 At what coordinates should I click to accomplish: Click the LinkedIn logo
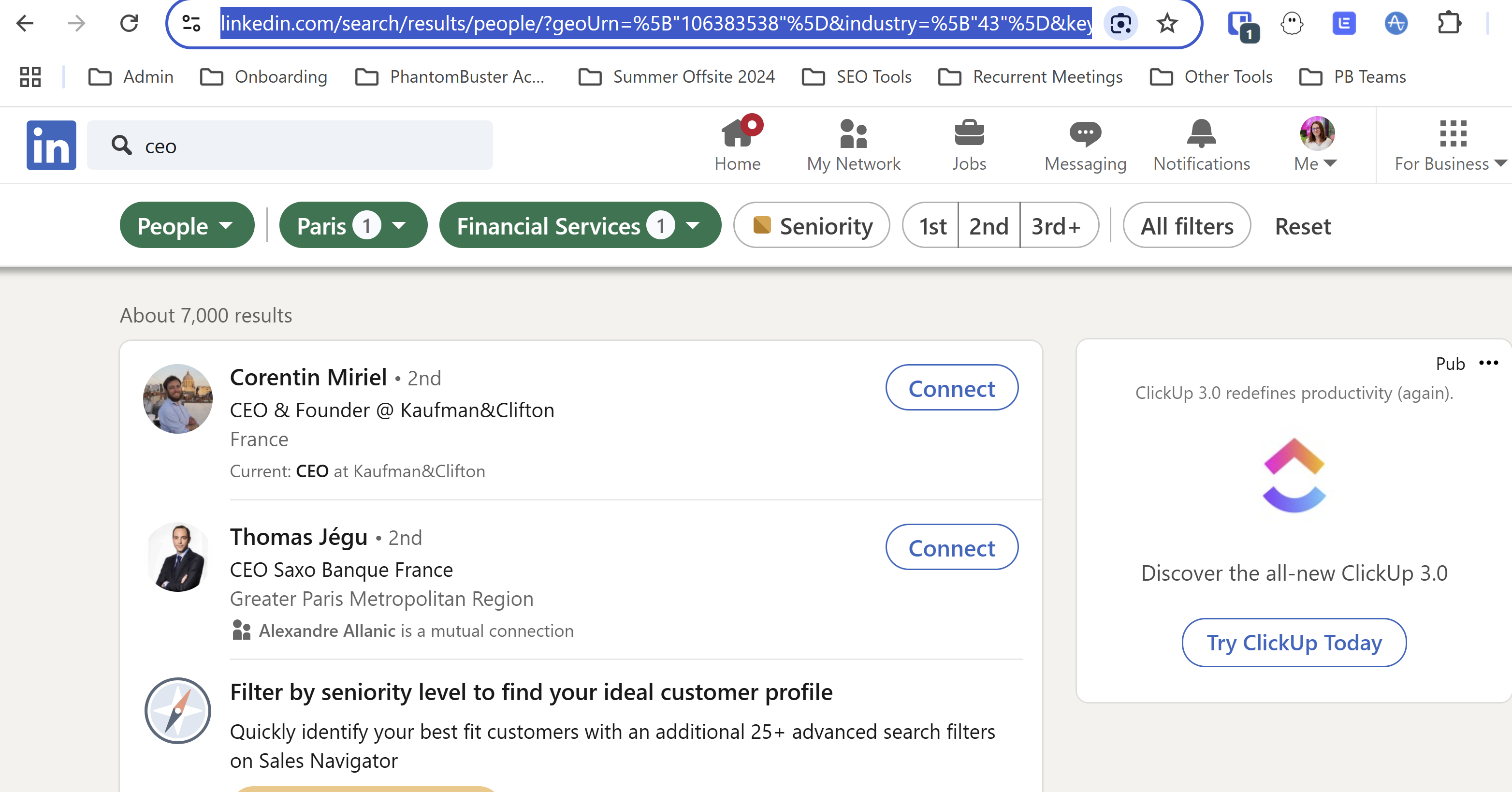(x=51, y=145)
